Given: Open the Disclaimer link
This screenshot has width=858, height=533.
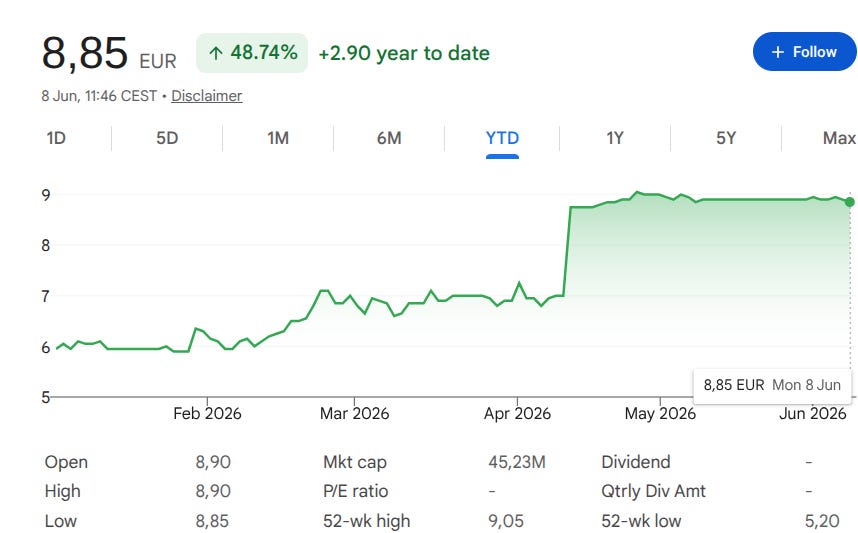Looking at the screenshot, I should pyautogui.click(x=206, y=96).
